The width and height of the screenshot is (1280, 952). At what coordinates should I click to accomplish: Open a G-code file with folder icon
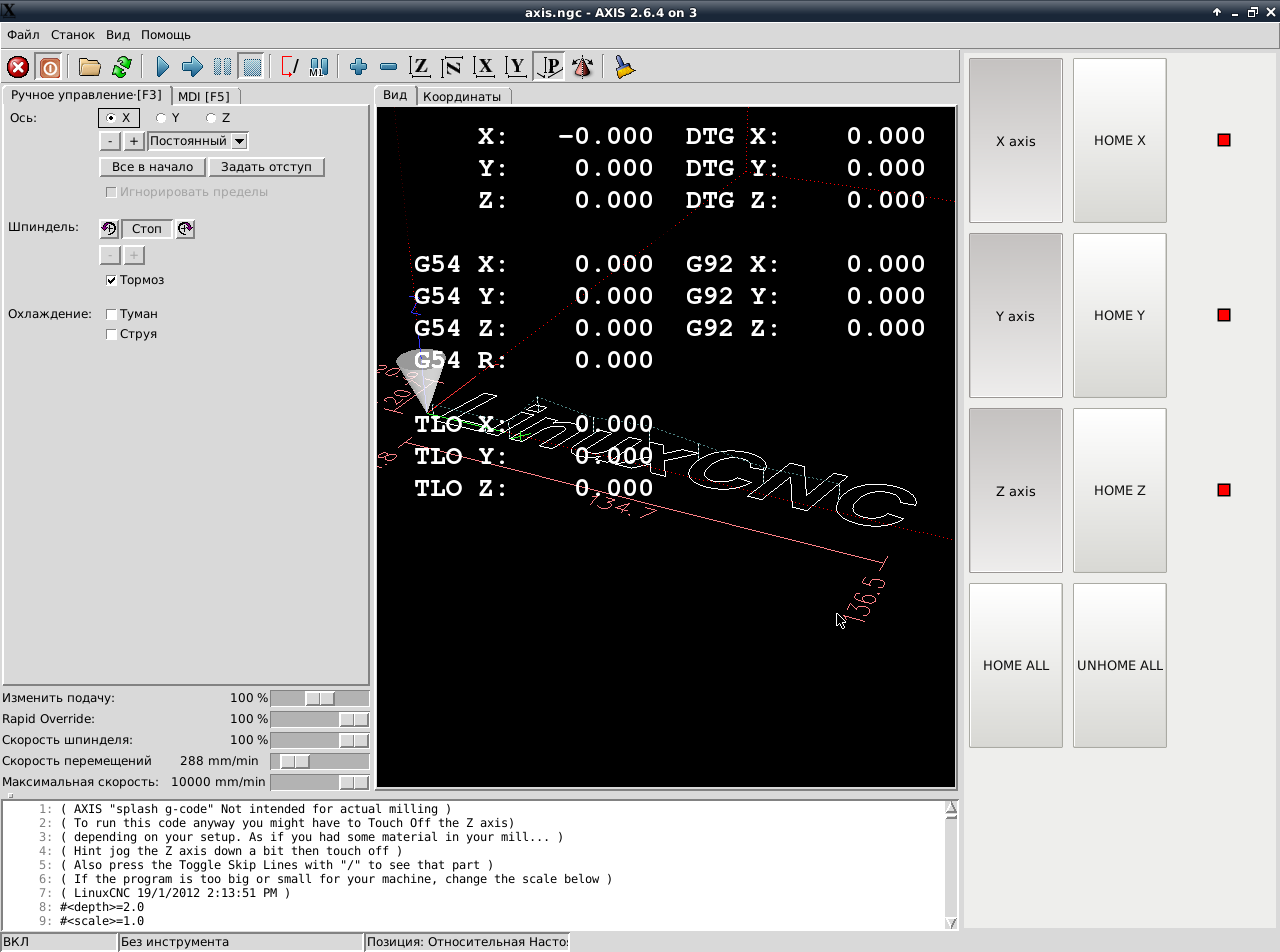tap(90, 67)
